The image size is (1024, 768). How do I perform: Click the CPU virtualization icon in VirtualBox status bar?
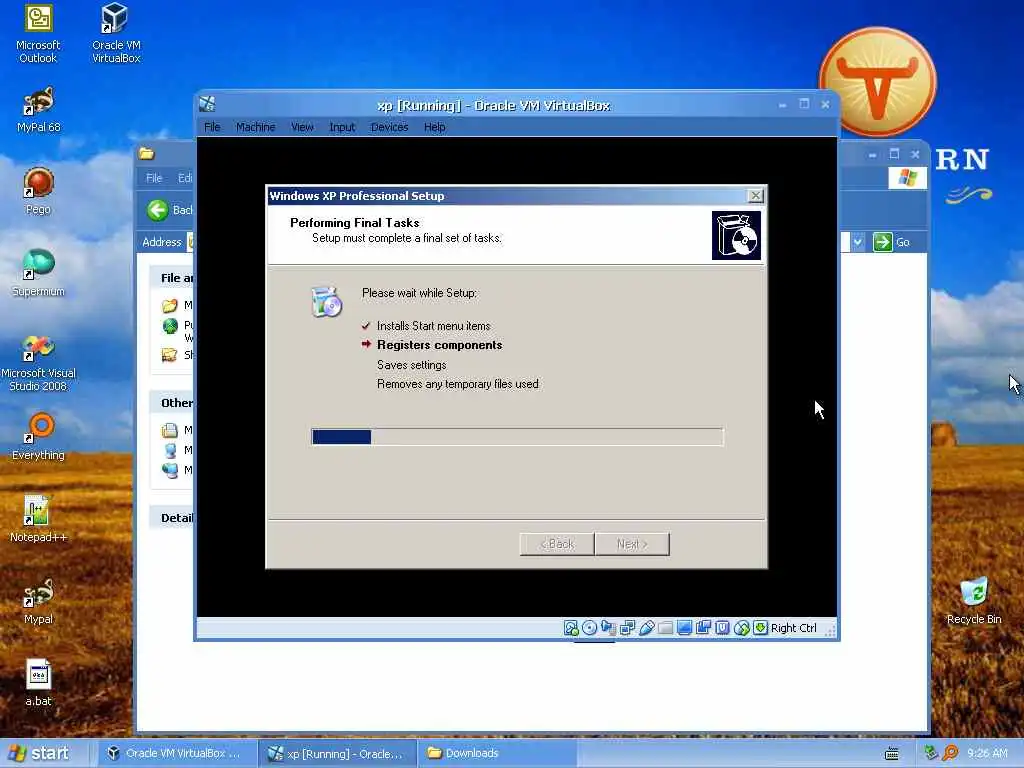click(x=722, y=628)
